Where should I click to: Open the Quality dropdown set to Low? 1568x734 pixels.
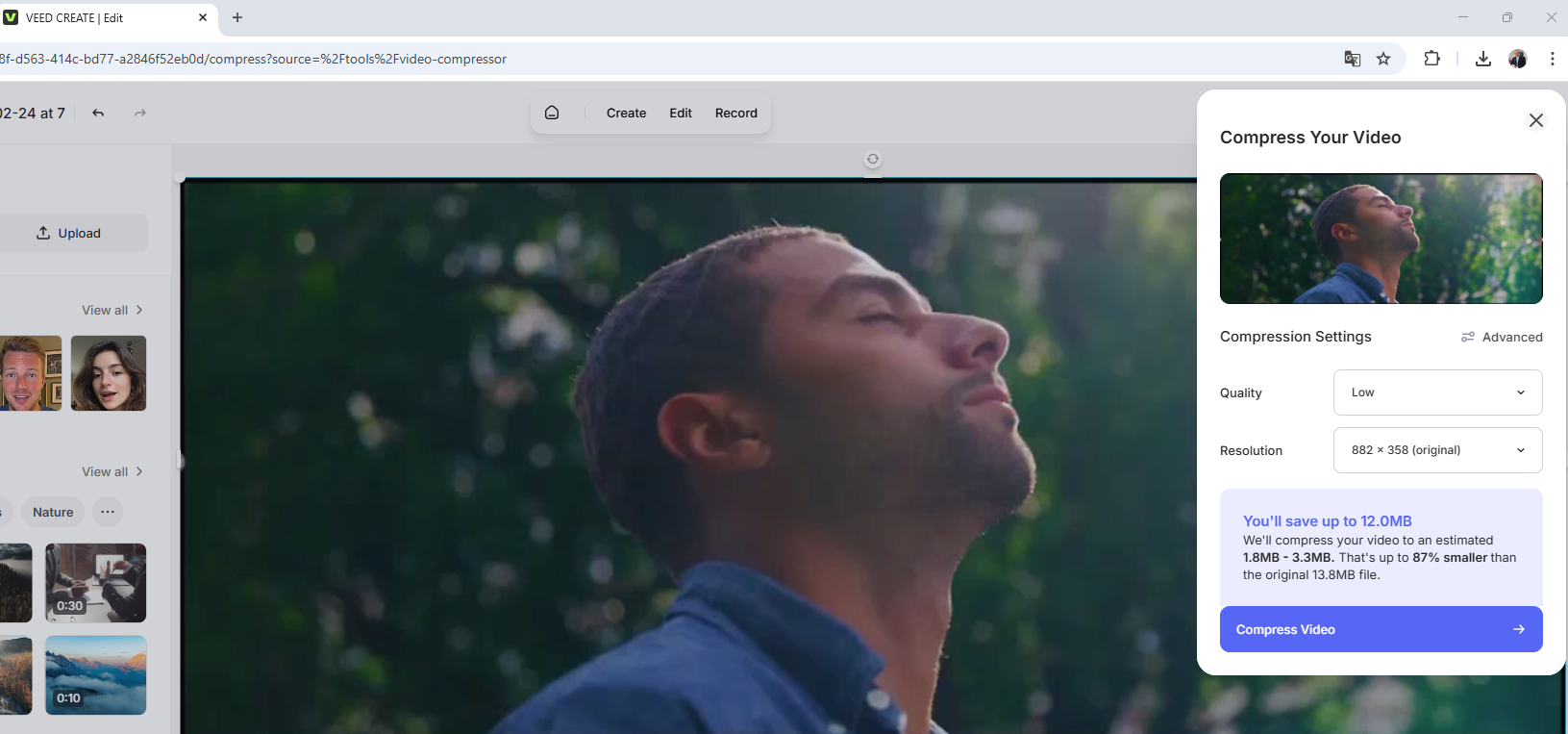(1437, 392)
